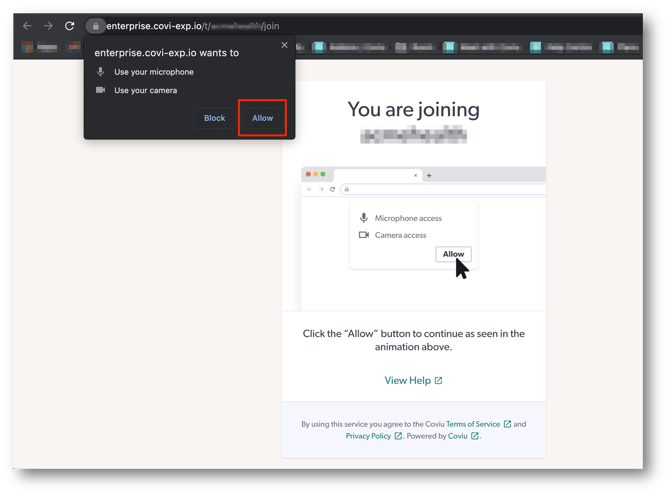Close the permission prompt with the X
This screenshot has height=496, width=670.
click(284, 45)
